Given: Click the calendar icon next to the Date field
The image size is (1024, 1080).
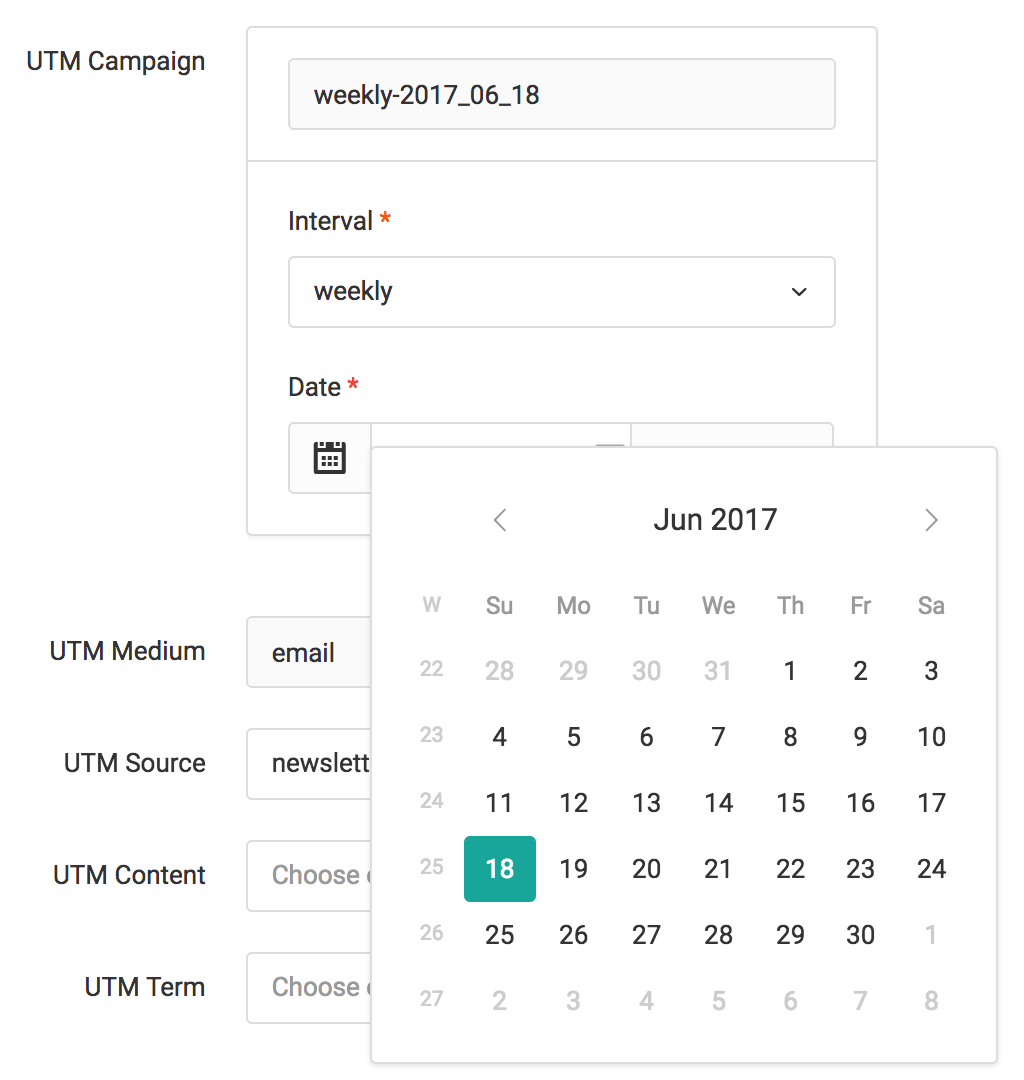Looking at the screenshot, I should click(330, 458).
